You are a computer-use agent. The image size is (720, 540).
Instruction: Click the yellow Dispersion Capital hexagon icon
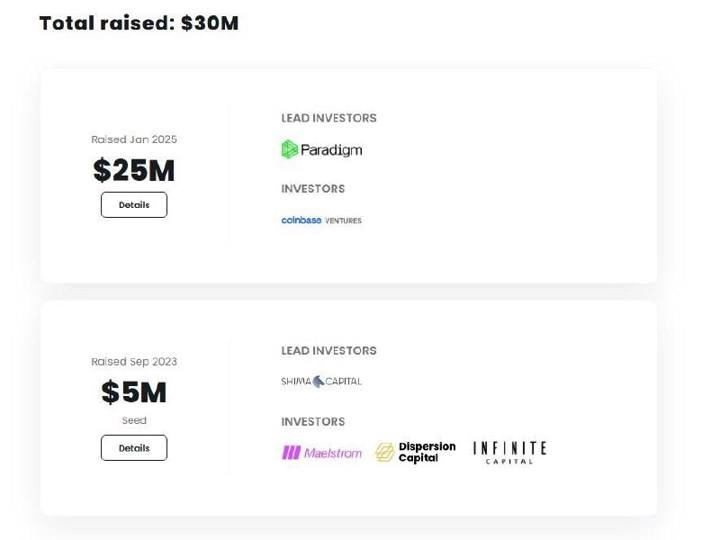pos(385,452)
